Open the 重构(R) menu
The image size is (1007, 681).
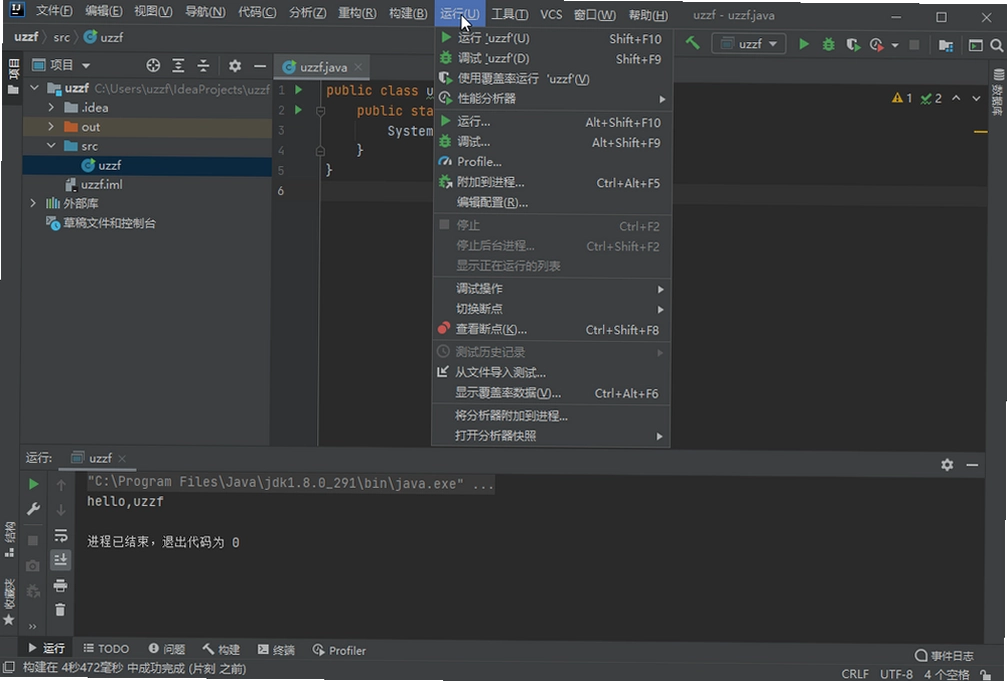point(357,12)
